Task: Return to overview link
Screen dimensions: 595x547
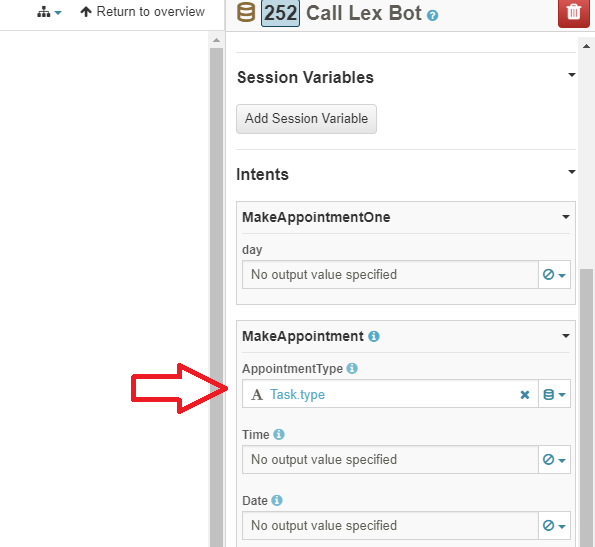Action: (143, 12)
